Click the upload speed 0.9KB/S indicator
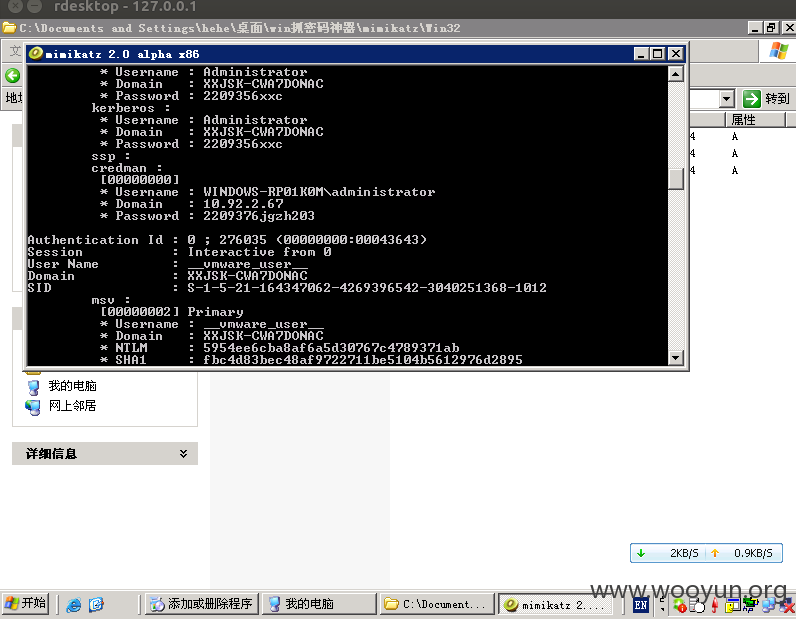This screenshot has height=619, width=796. point(744,553)
